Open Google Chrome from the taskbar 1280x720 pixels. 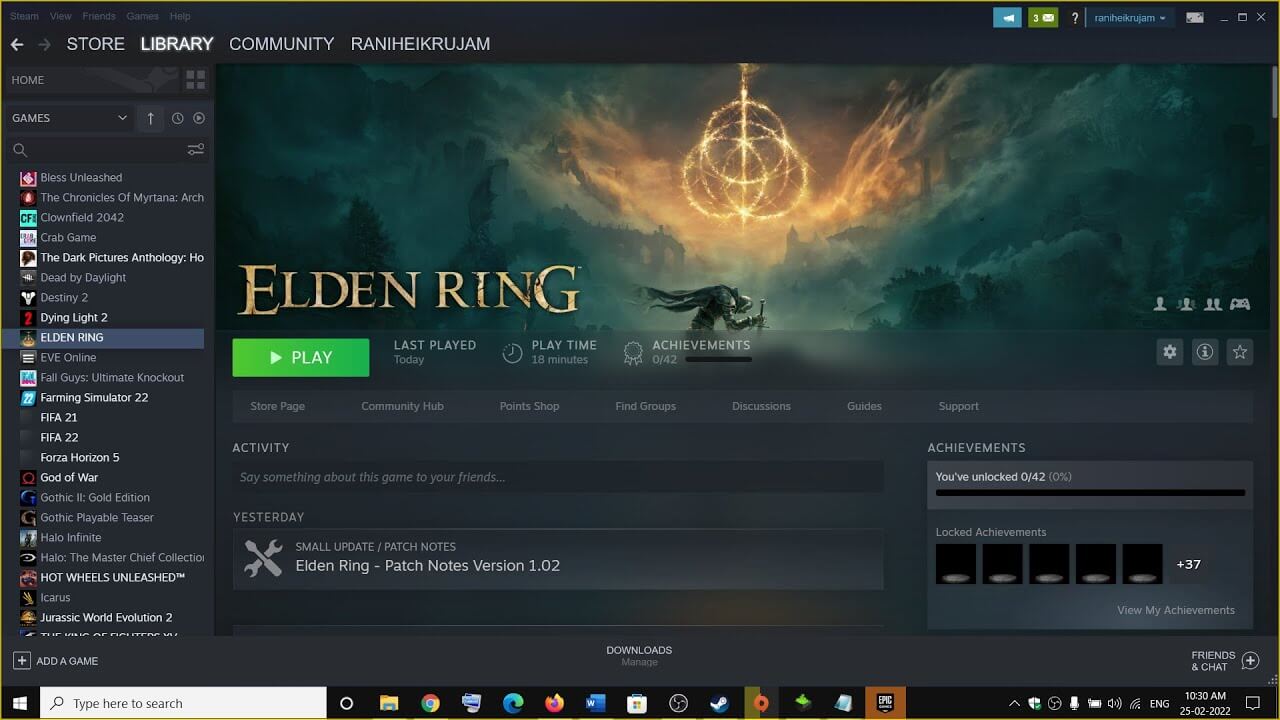tap(430, 703)
